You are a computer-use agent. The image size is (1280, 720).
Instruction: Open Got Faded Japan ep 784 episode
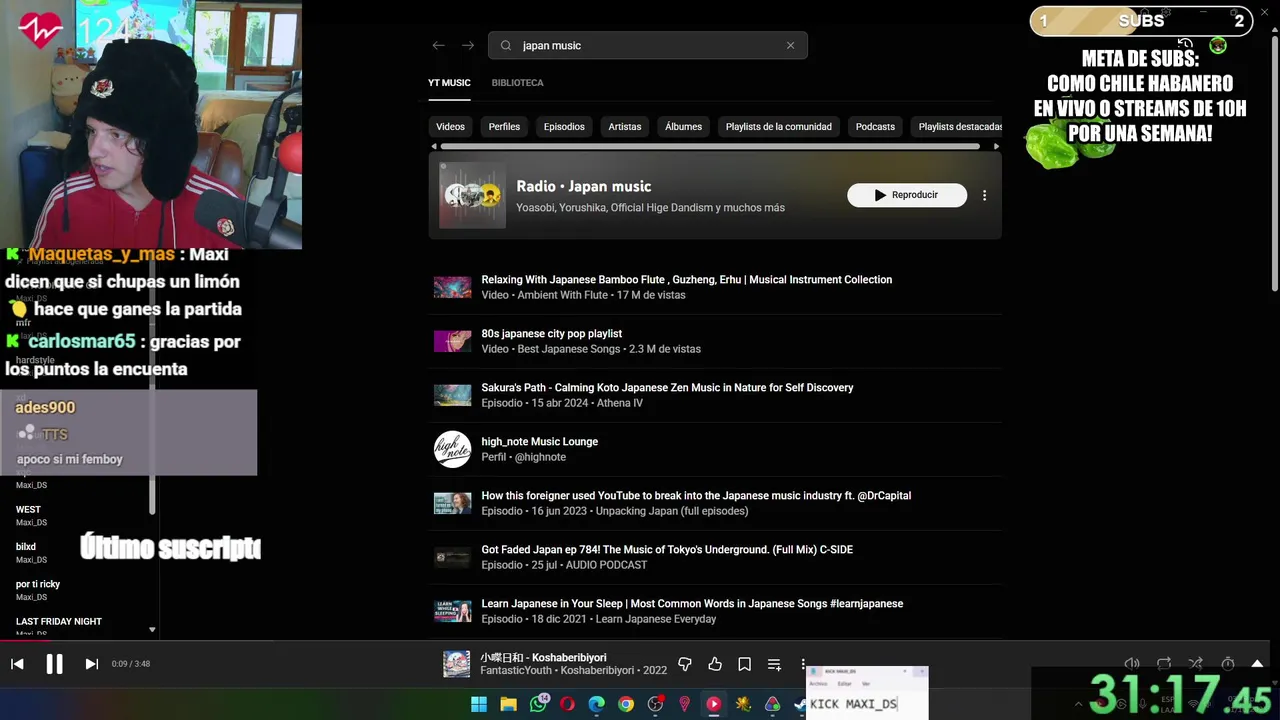pyautogui.click(x=715, y=557)
